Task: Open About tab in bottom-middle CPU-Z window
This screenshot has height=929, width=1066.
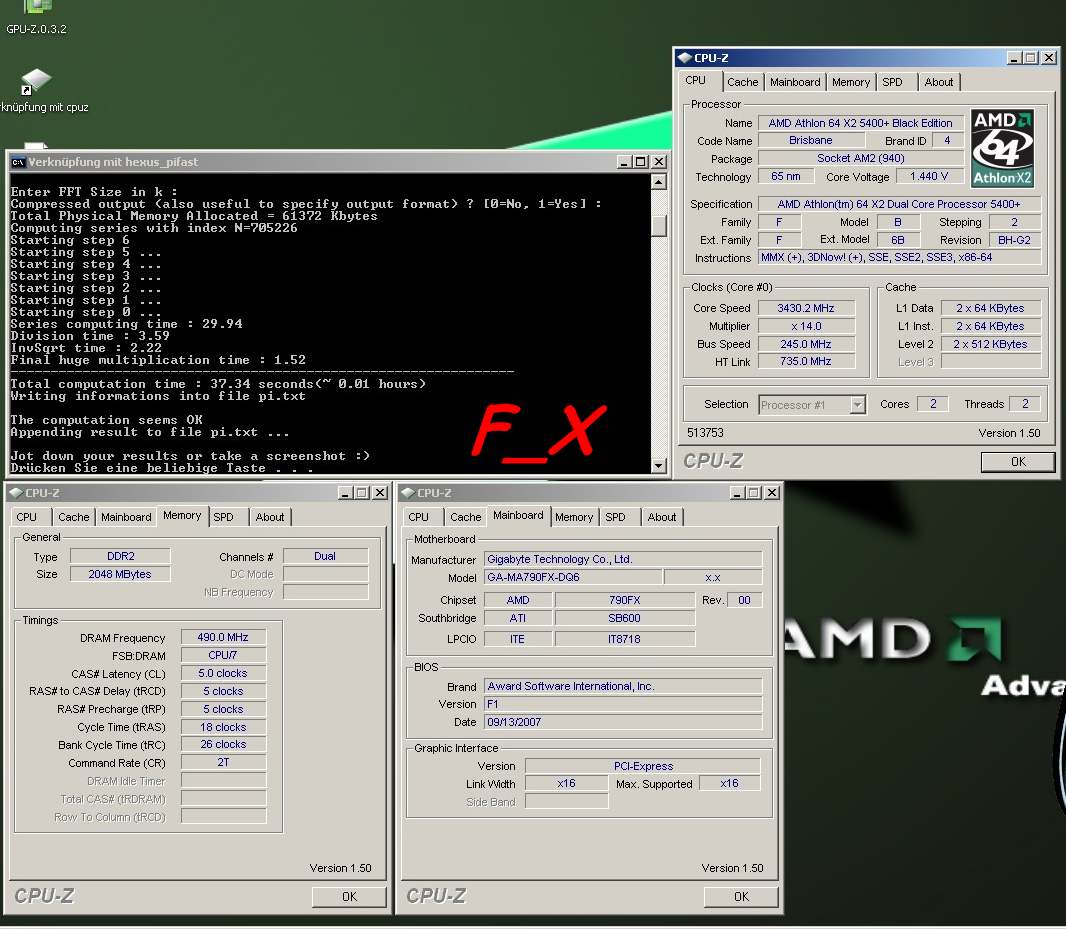Action: 661,518
